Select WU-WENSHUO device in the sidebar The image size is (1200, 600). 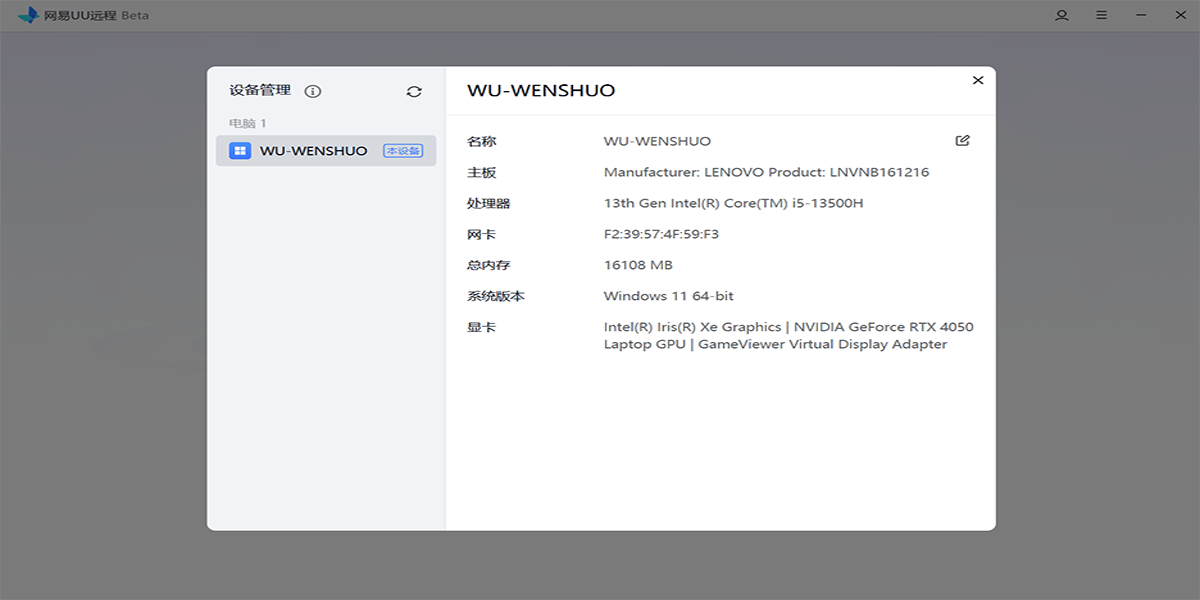point(326,151)
